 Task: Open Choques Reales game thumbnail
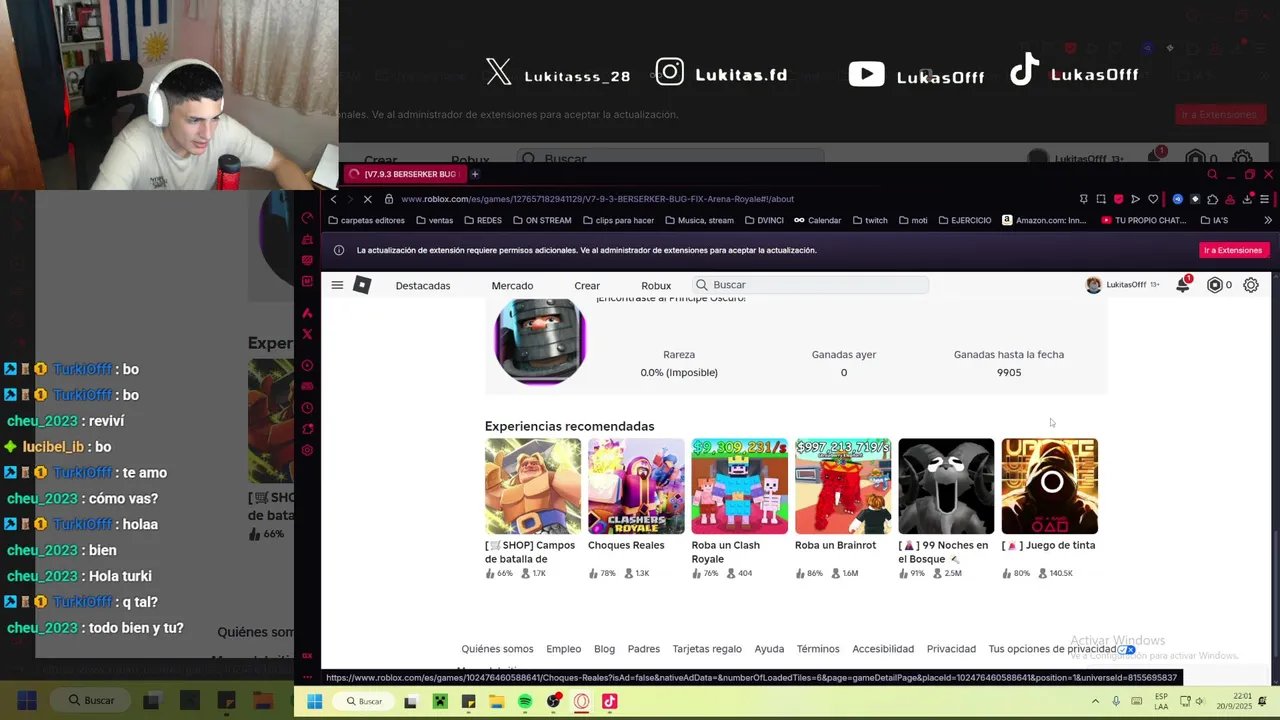point(636,486)
